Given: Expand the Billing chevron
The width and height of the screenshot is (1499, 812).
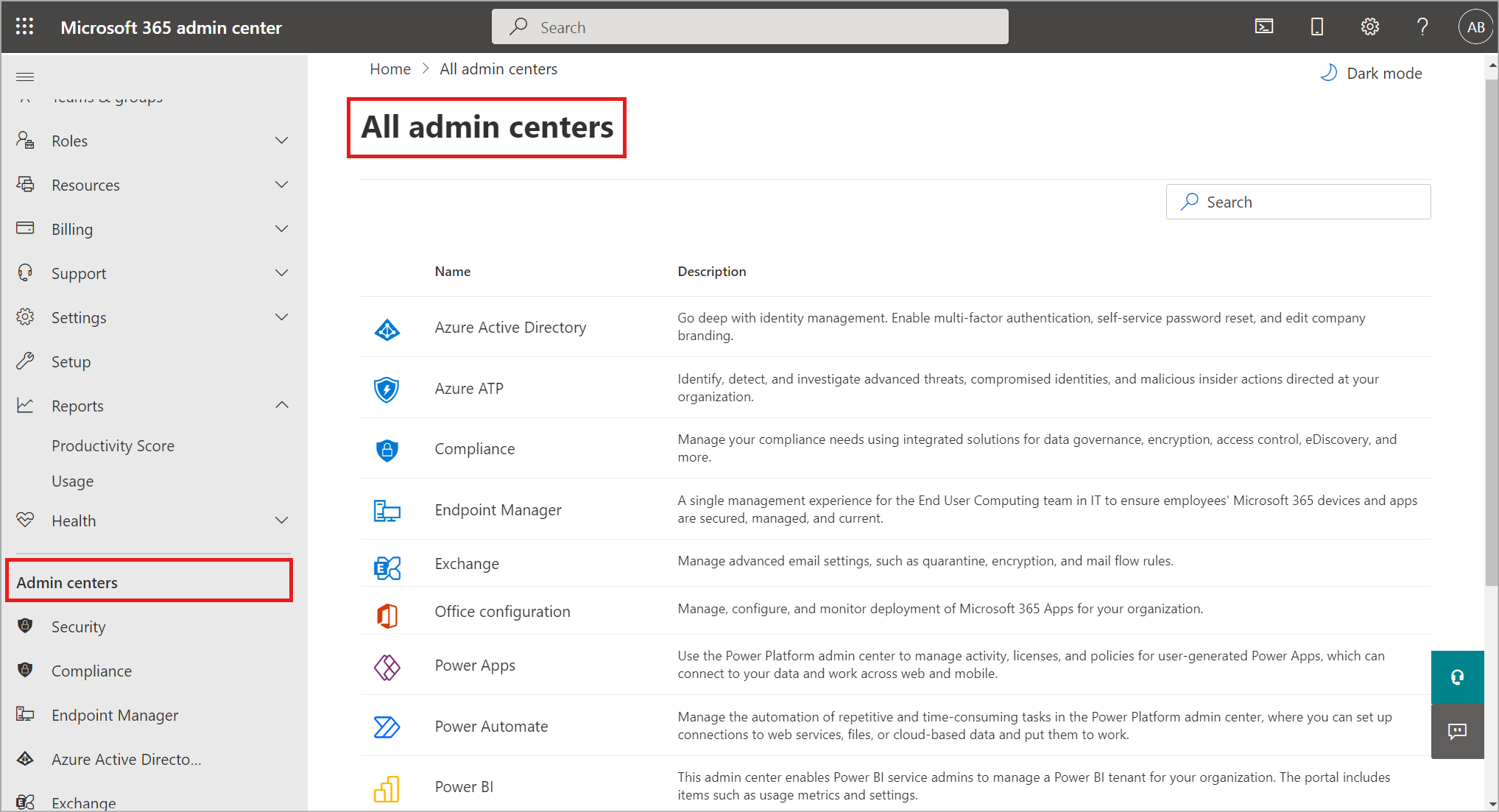Looking at the screenshot, I should [x=281, y=228].
